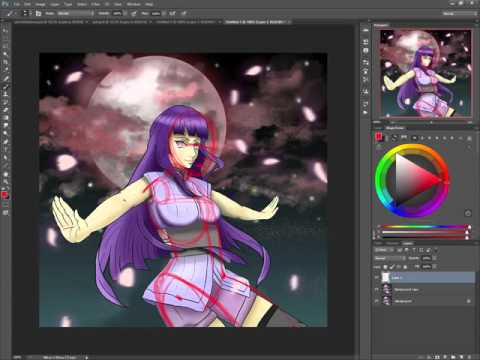This screenshot has height=360, width=480.
Task: Click the Navigator preview thumbnail
Action: tap(426, 74)
